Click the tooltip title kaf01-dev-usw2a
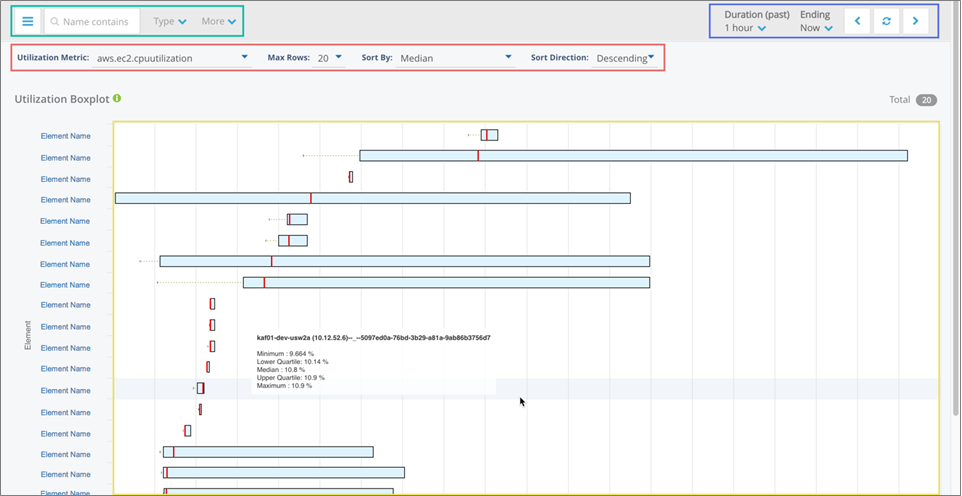962x496 pixels. point(374,338)
